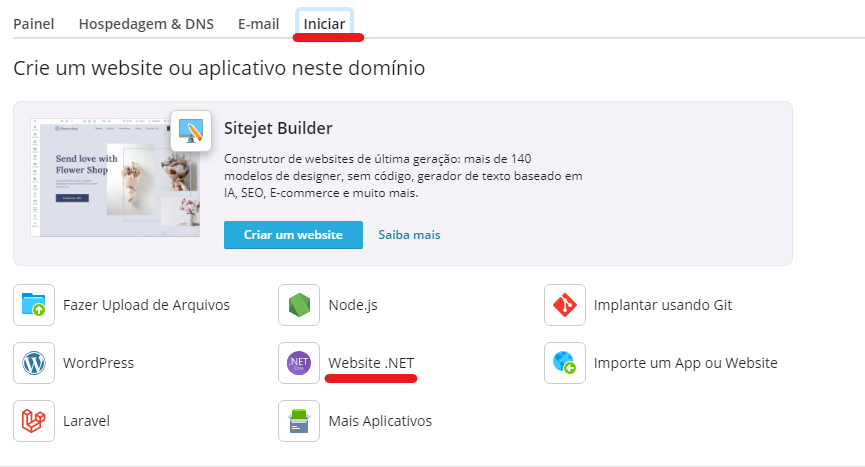Click the import globe icon
This screenshot has height=467, width=865.
[x=565, y=363]
